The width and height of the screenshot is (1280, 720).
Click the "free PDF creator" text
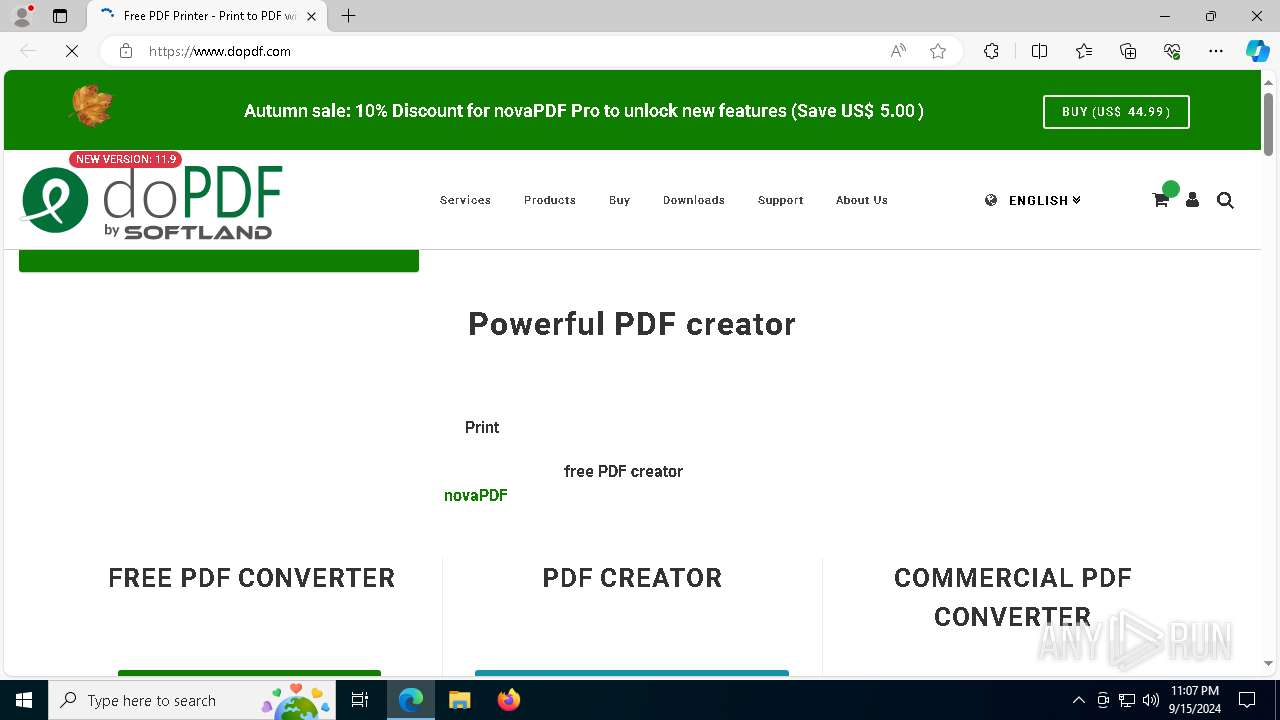click(x=623, y=471)
